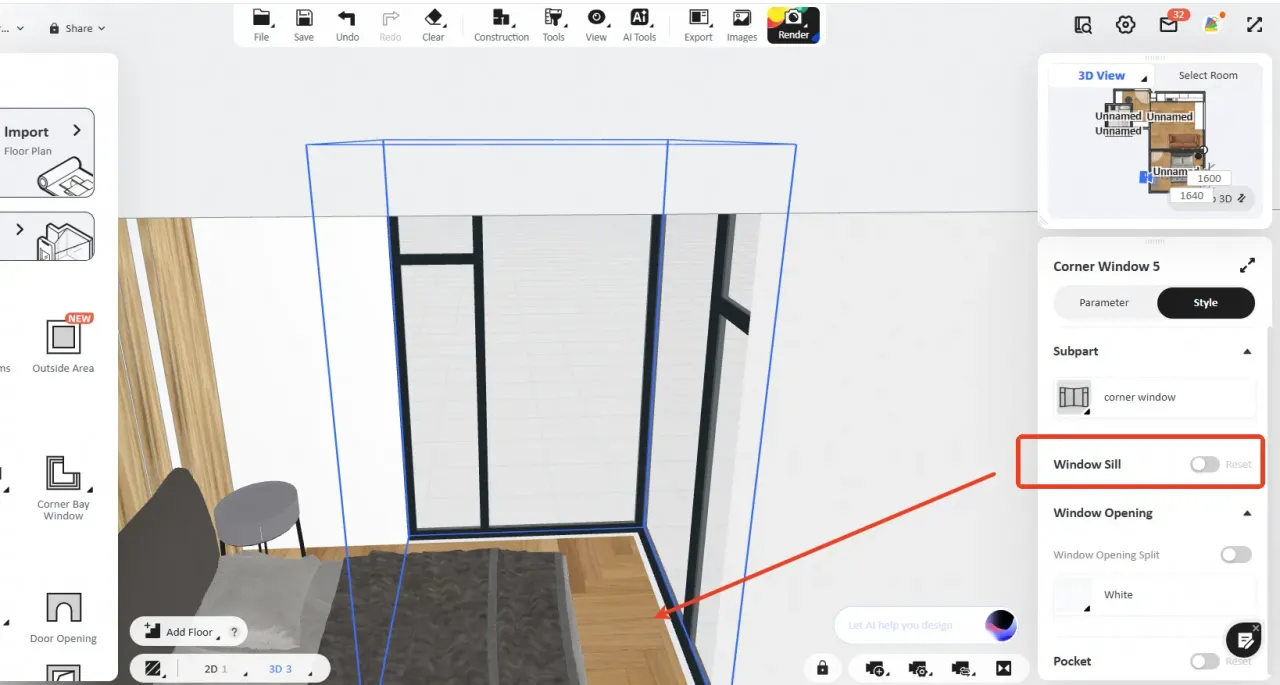The height and width of the screenshot is (685, 1280).
Task: Open the Share dropdown
Action: [77, 29]
